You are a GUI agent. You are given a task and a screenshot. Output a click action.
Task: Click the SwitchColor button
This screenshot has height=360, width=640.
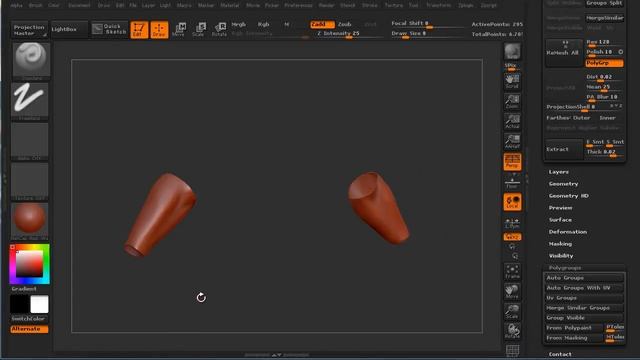29,318
